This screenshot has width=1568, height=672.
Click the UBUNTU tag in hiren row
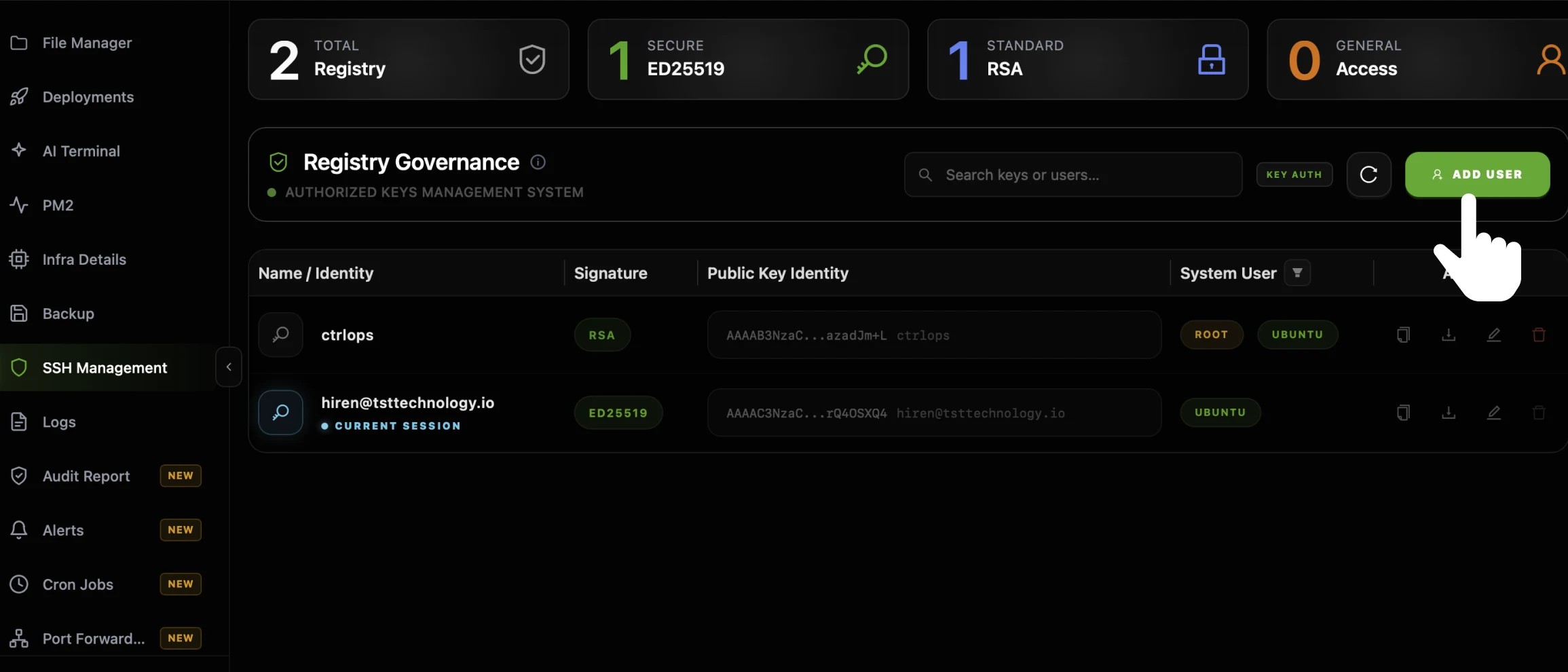coord(1220,413)
